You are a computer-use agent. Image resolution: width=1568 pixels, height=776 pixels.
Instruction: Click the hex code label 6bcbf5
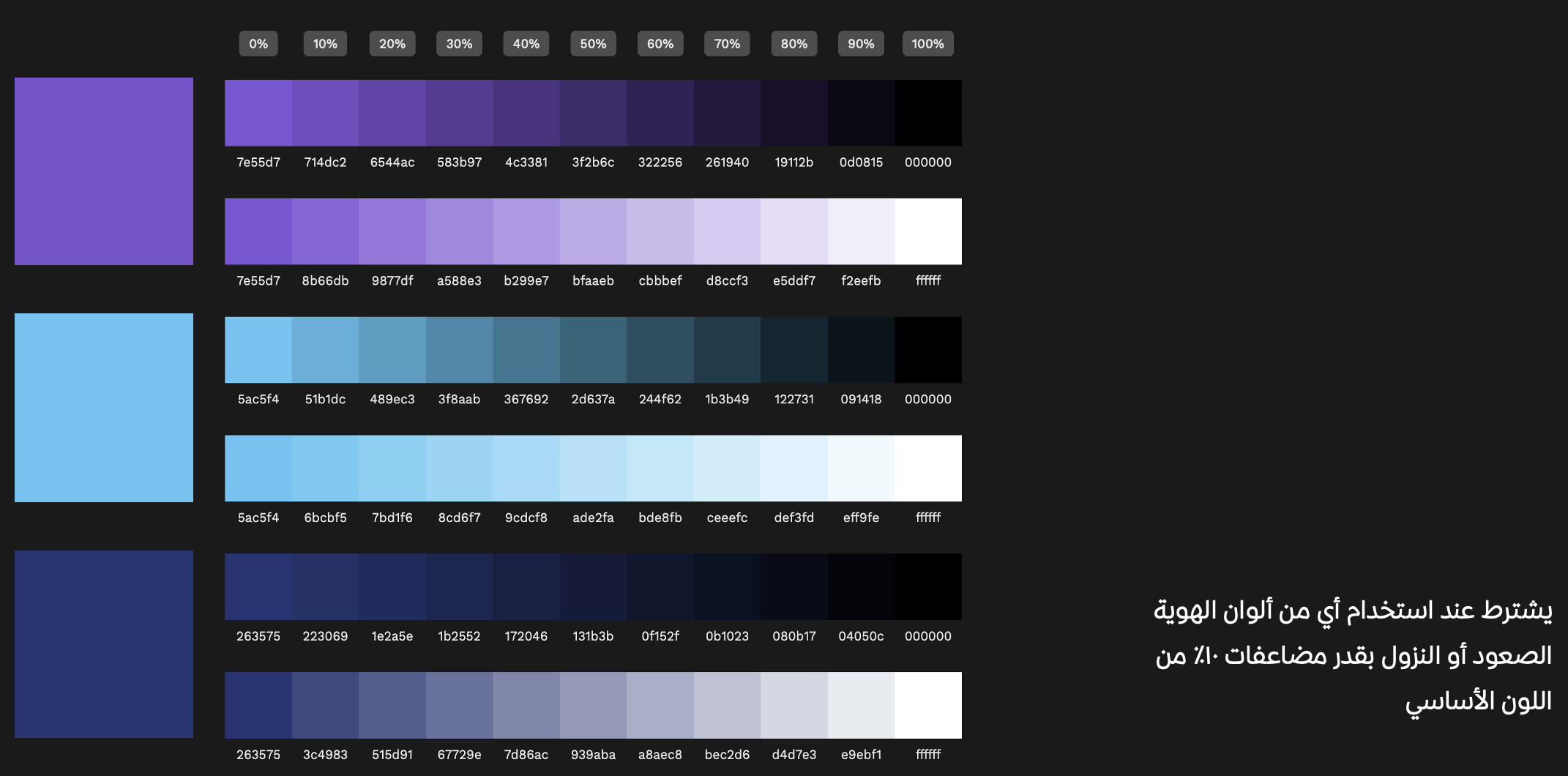tap(325, 518)
